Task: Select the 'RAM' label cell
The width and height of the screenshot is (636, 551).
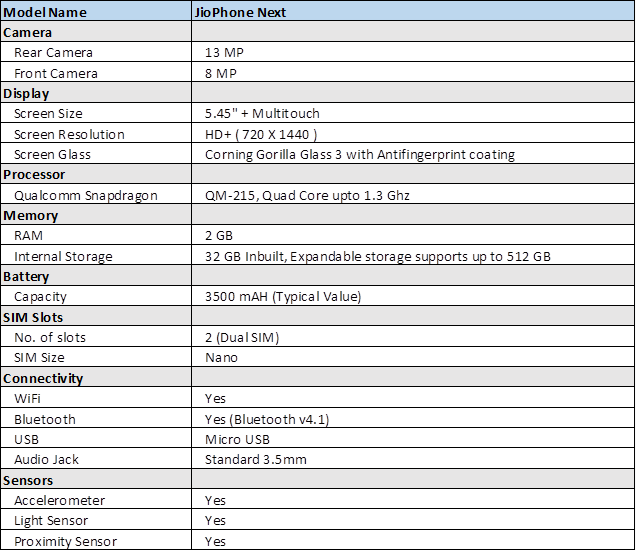Action: tap(96, 235)
